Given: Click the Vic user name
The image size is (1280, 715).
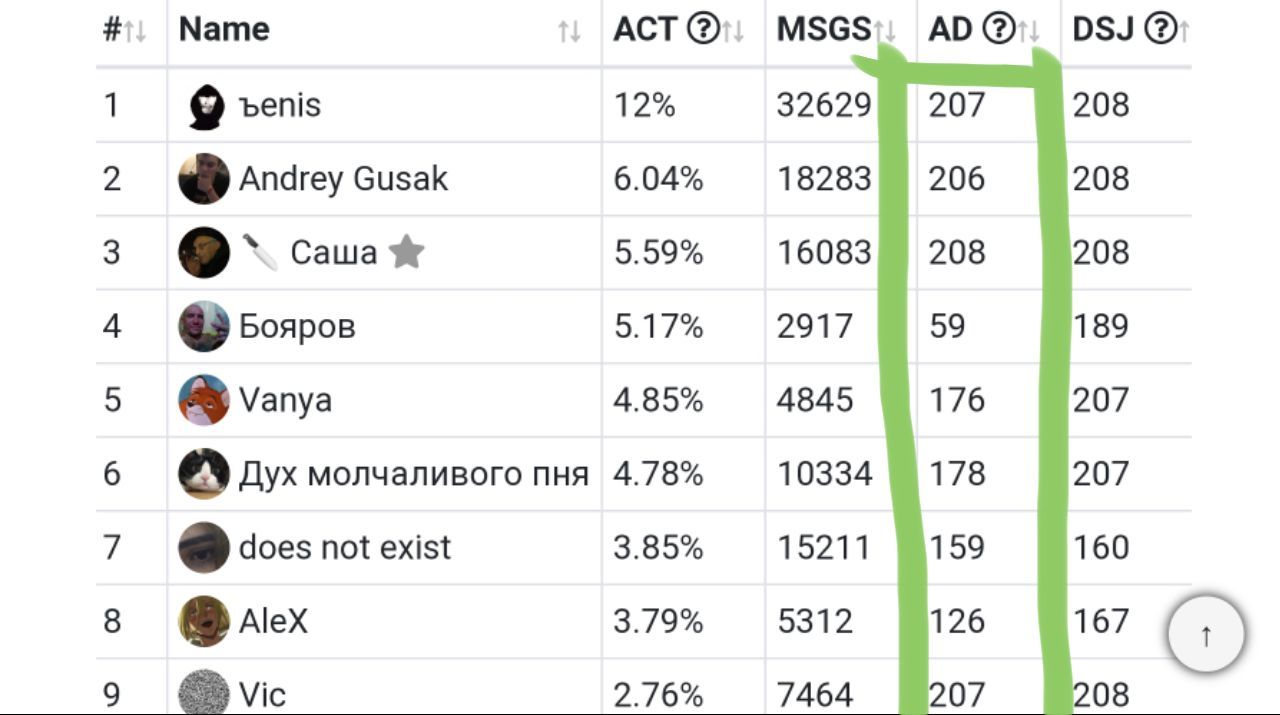Looking at the screenshot, I should click(262, 694).
